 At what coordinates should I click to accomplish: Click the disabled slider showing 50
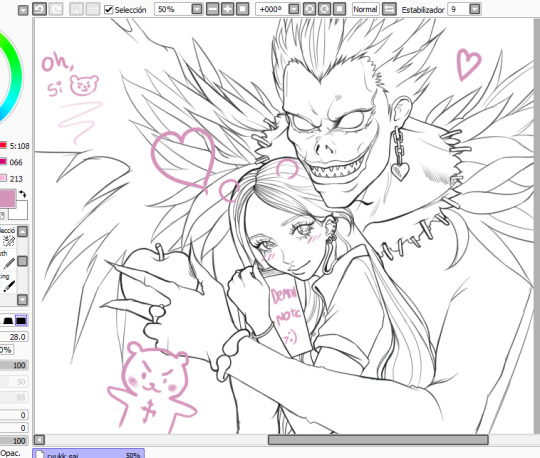tap(14, 382)
